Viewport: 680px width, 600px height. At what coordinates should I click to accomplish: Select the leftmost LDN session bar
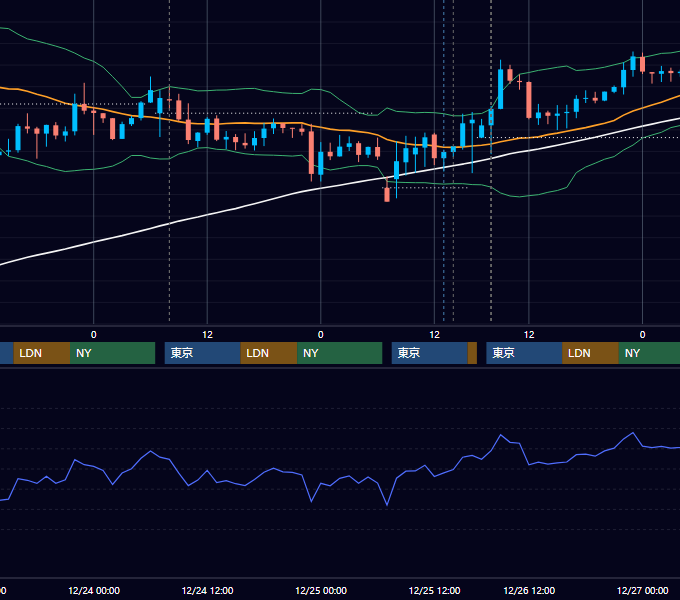pyautogui.click(x=42, y=353)
